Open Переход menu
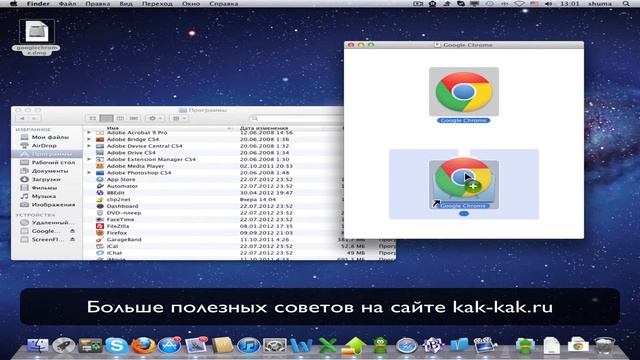Viewport: 640px width, 360px height. [x=157, y=4]
